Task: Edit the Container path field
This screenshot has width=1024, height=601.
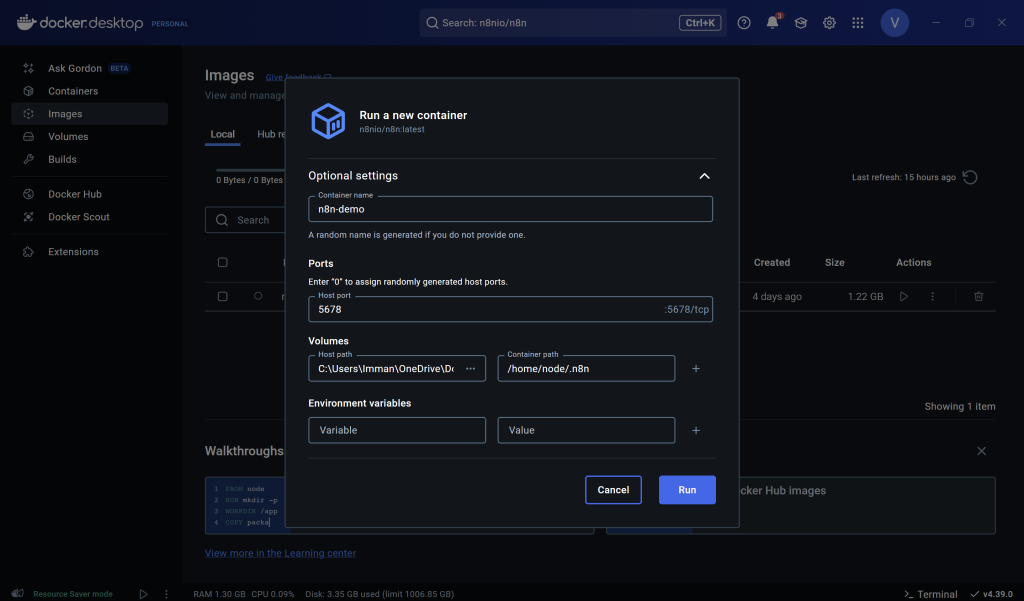Action: [586, 368]
